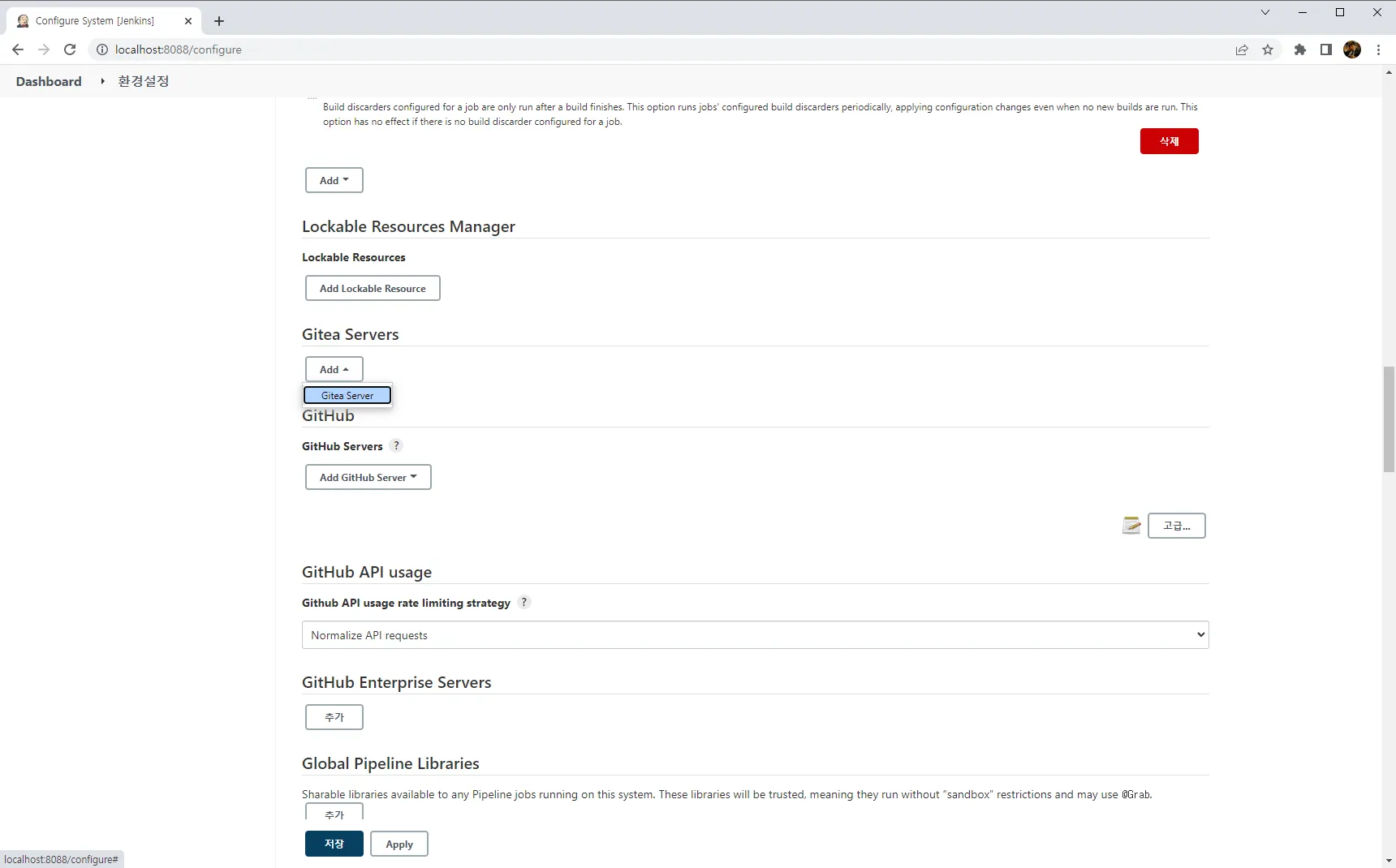
Task: Click the Add Lockable Resource button
Action: [373, 288]
